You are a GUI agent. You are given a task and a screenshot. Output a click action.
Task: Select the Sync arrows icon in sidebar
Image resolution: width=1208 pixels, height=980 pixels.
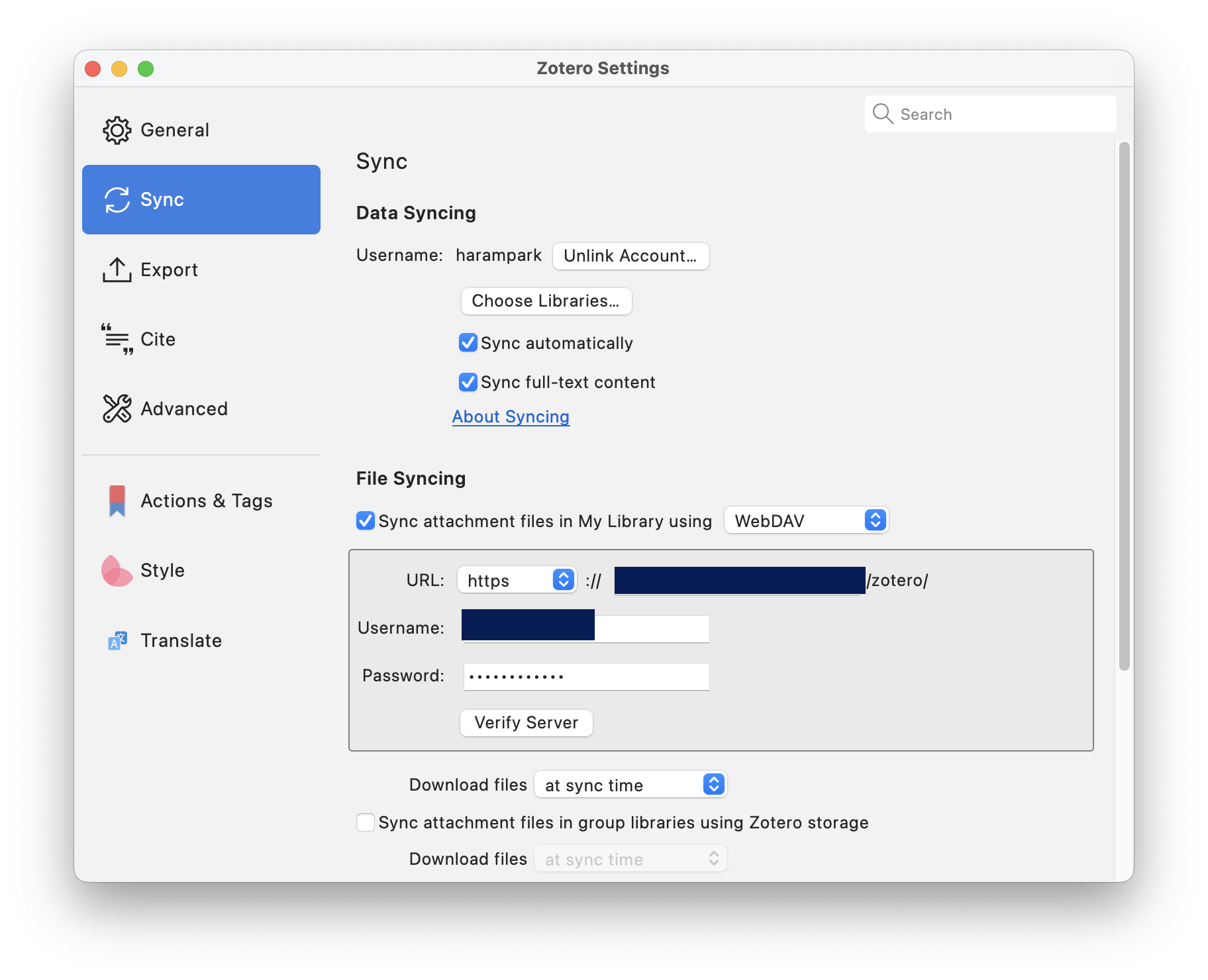[x=117, y=200]
